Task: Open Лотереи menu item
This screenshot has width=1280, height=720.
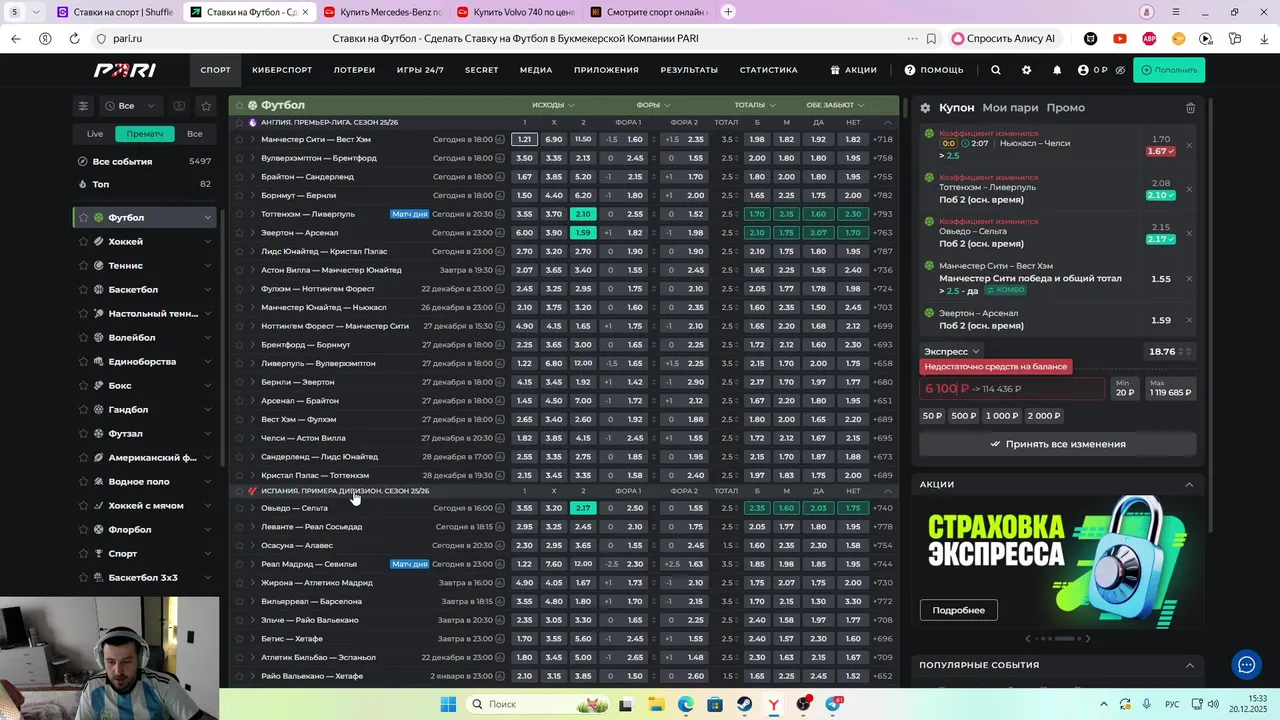Action: (x=354, y=70)
